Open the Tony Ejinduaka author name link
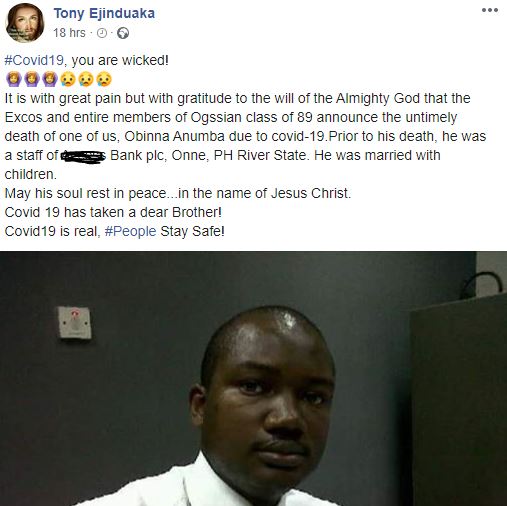 (x=104, y=13)
